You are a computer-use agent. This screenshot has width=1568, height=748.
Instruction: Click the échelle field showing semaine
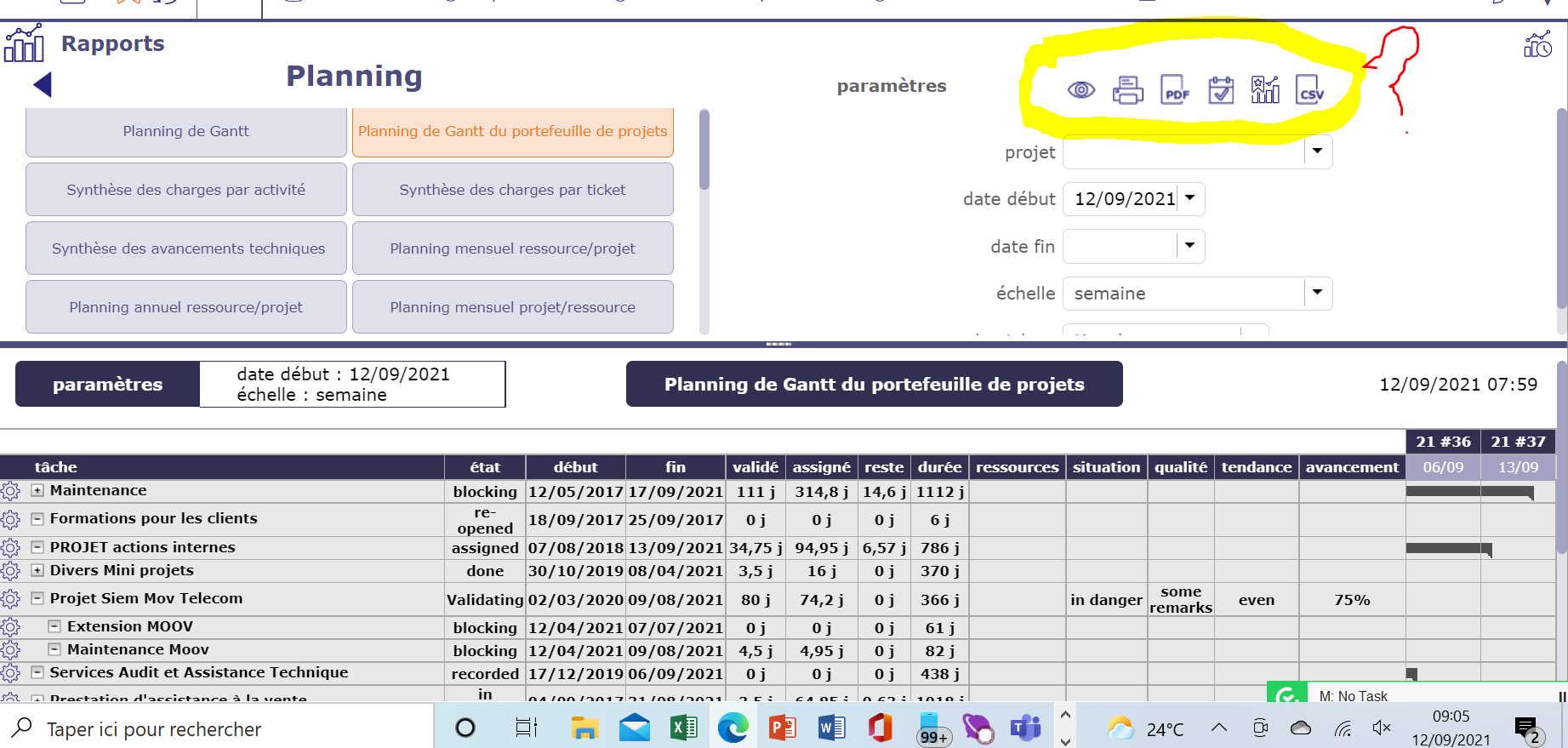(x=1183, y=293)
